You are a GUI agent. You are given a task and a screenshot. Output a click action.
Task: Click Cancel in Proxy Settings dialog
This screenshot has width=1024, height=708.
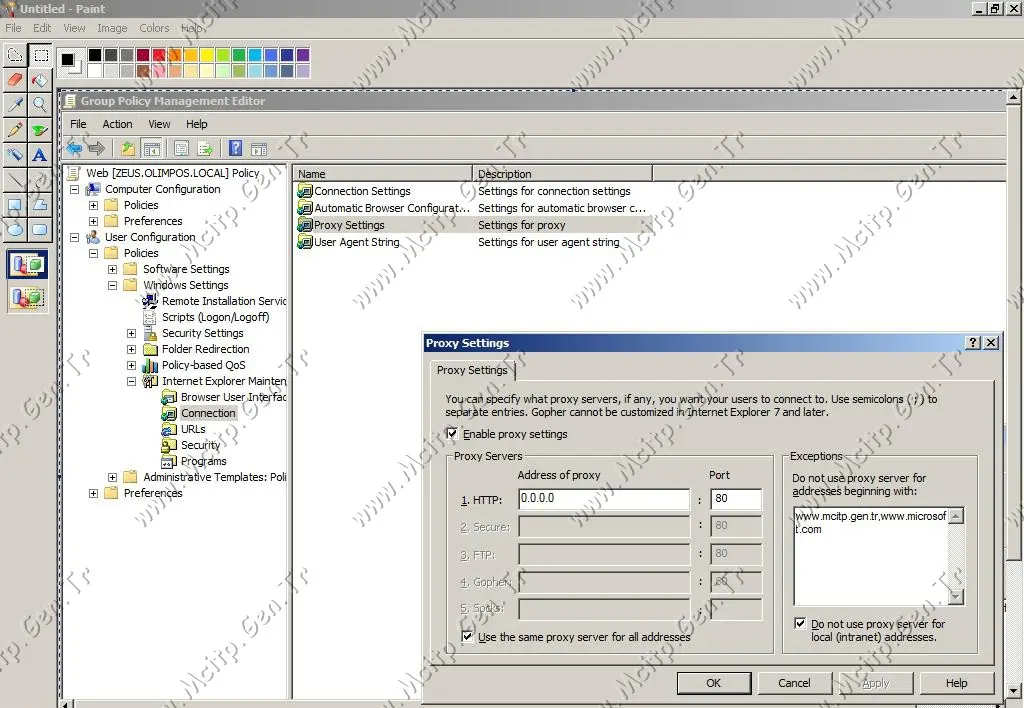tap(794, 683)
